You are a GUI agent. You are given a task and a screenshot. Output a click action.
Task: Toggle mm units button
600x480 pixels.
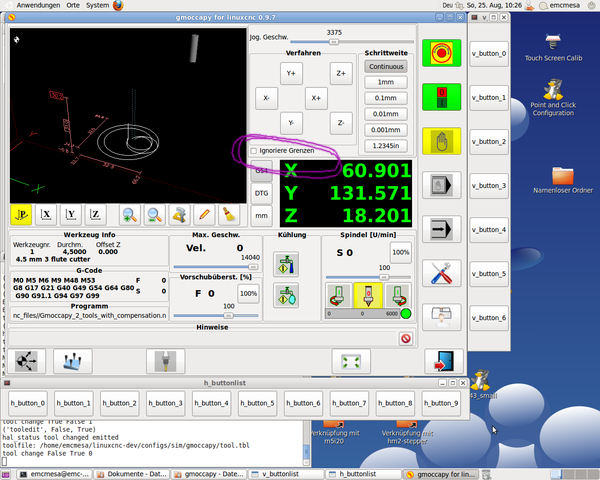pyautogui.click(x=261, y=216)
